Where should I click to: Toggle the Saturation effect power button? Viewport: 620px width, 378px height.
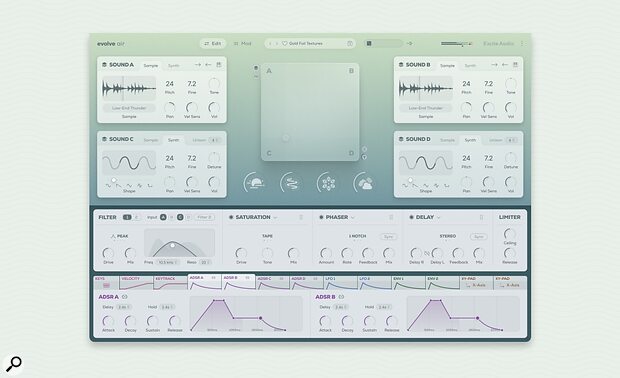point(231,217)
